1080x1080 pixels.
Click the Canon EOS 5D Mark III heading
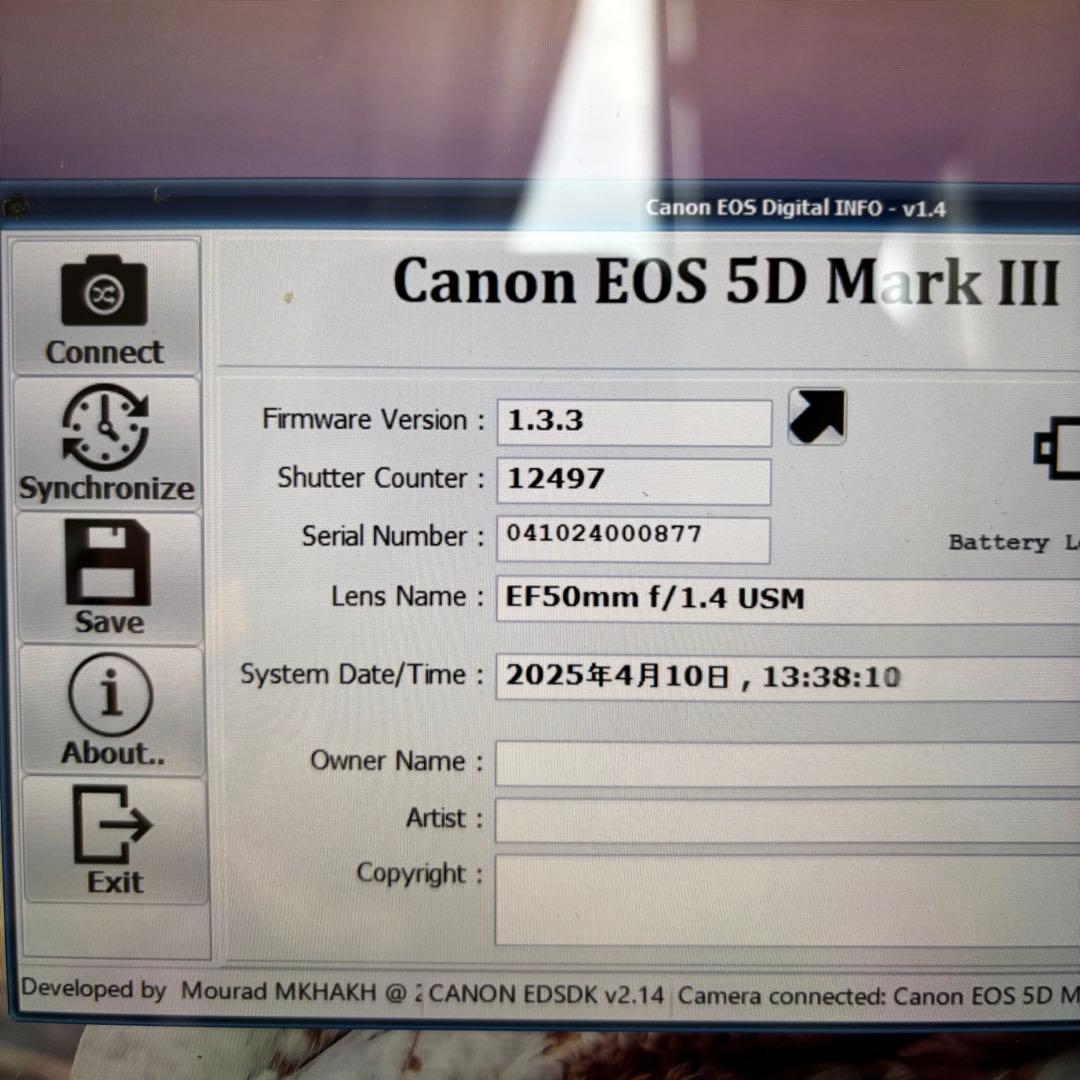pos(727,283)
